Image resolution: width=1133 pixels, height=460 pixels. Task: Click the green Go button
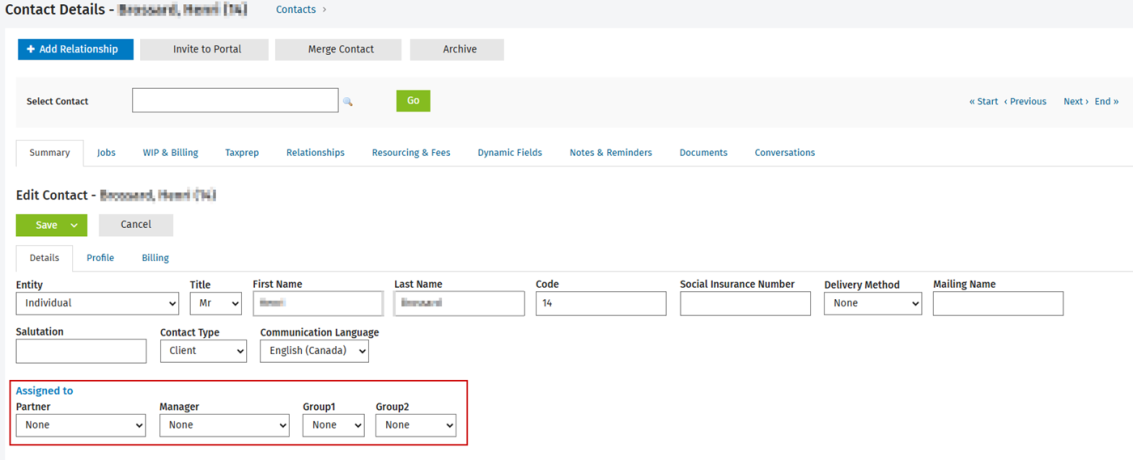413,101
